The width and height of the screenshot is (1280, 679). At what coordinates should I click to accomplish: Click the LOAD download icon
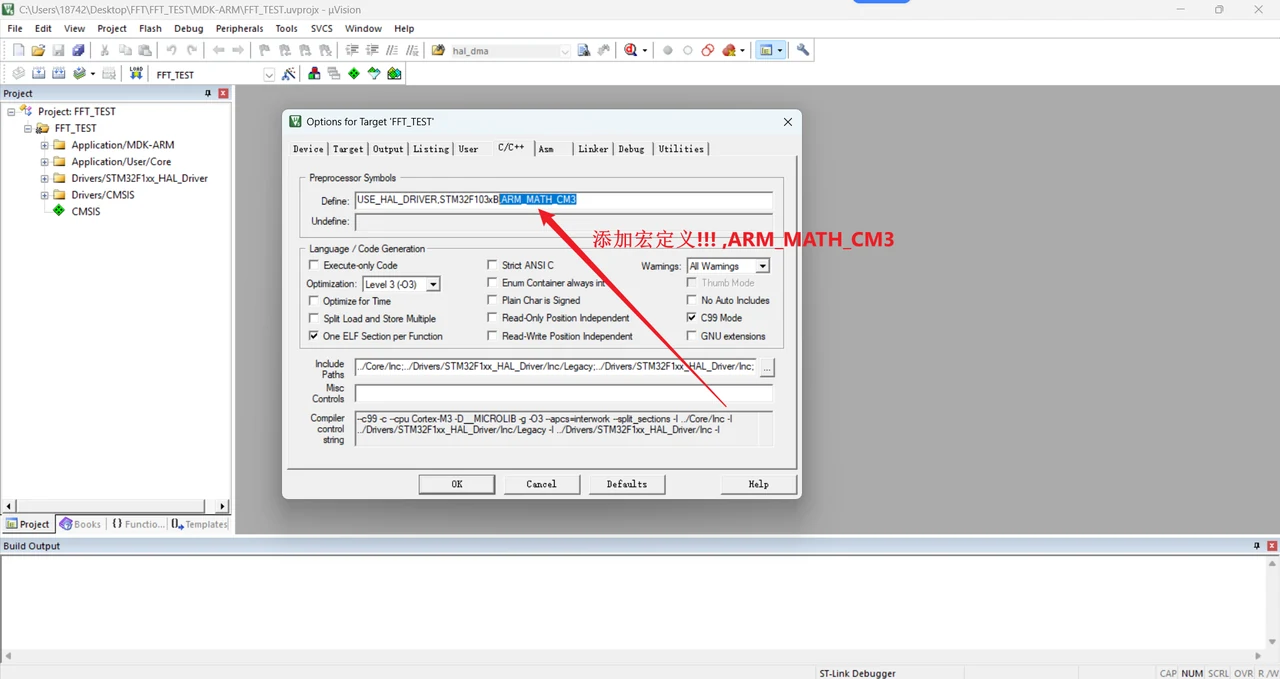(x=136, y=74)
